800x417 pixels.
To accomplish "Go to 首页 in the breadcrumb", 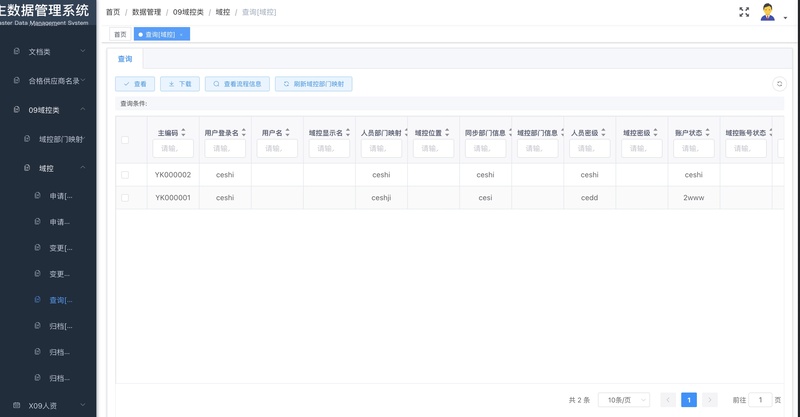I will (113, 12).
